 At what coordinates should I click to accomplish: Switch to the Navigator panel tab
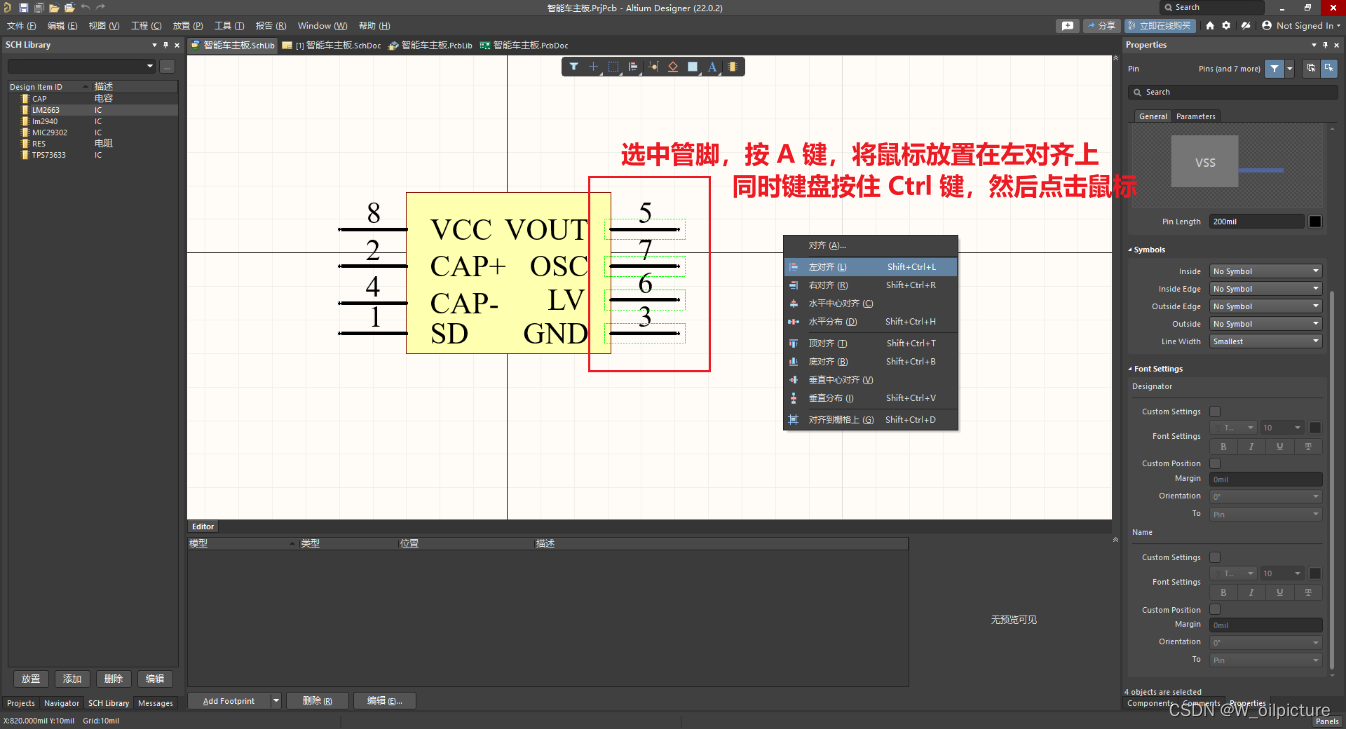(62, 703)
